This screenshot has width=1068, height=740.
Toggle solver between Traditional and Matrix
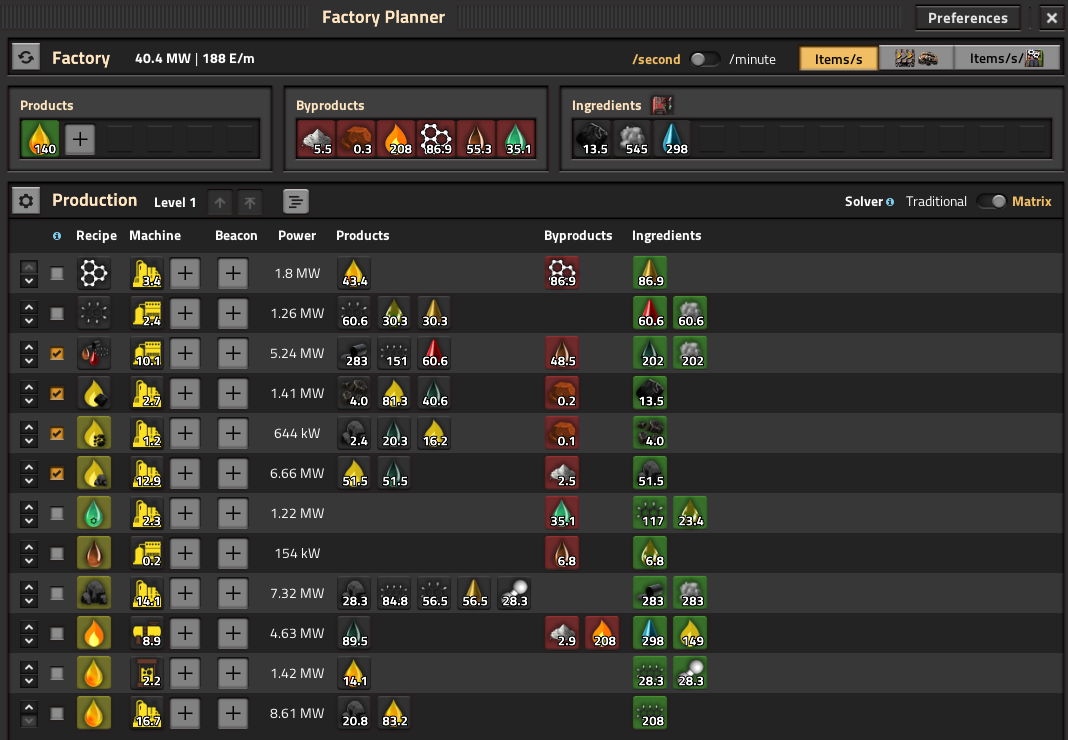click(991, 201)
